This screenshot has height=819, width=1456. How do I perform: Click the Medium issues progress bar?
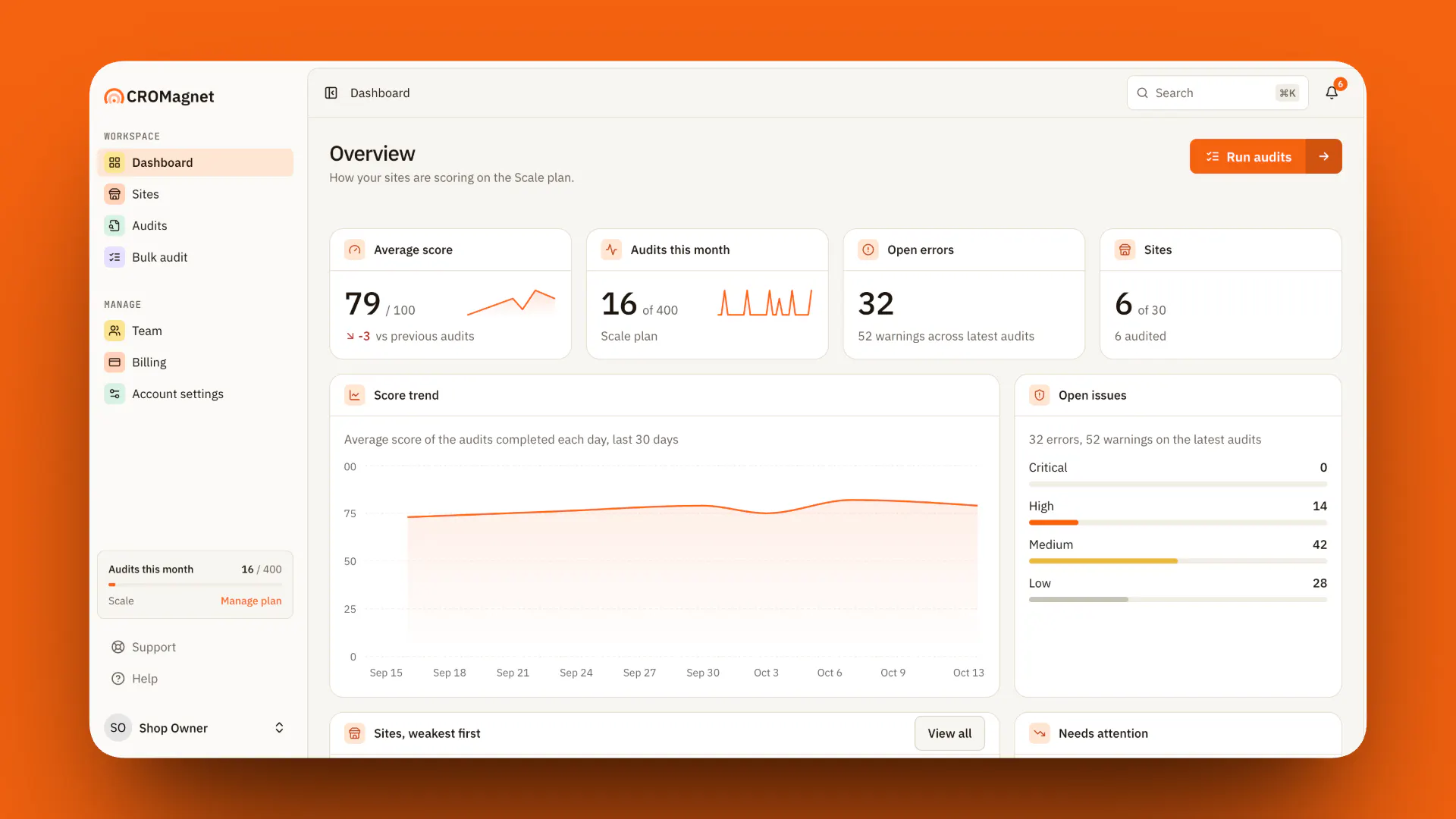[1178, 561]
